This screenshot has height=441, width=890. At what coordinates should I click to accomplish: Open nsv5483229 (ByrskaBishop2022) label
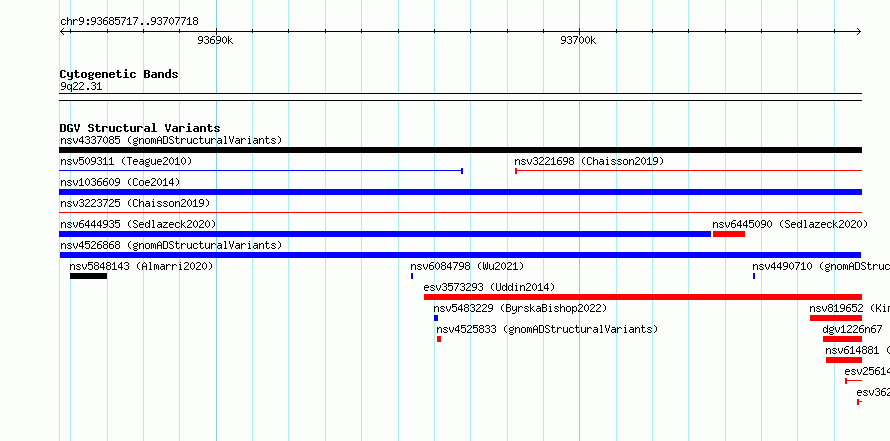(x=520, y=308)
